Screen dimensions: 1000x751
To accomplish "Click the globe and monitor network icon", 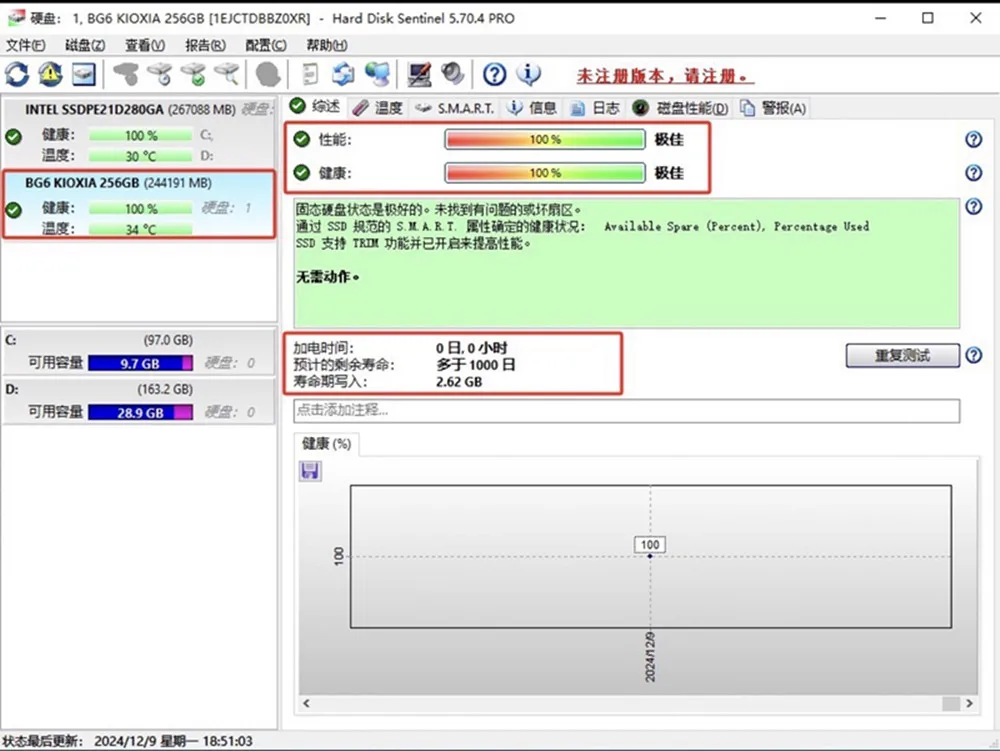I will [378, 75].
